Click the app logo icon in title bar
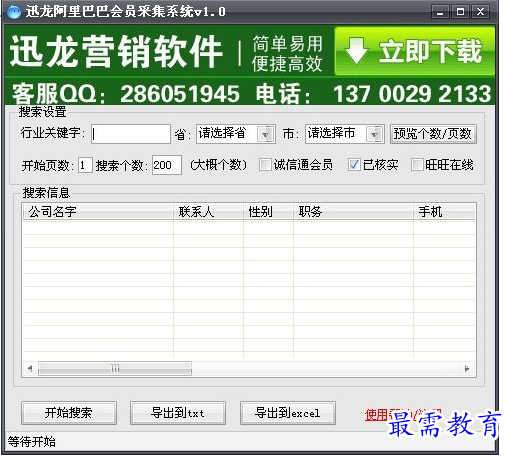 [14, 12]
